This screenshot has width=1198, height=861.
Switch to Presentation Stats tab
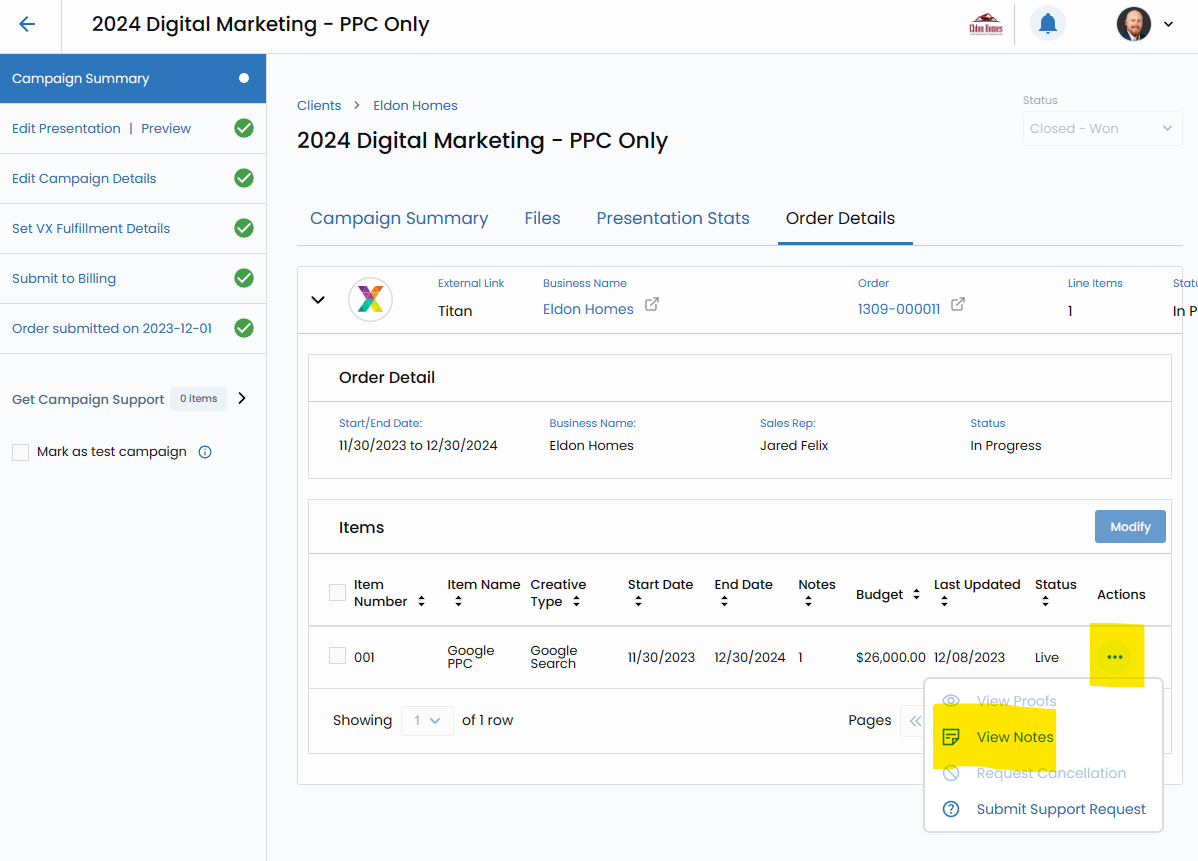coord(672,218)
